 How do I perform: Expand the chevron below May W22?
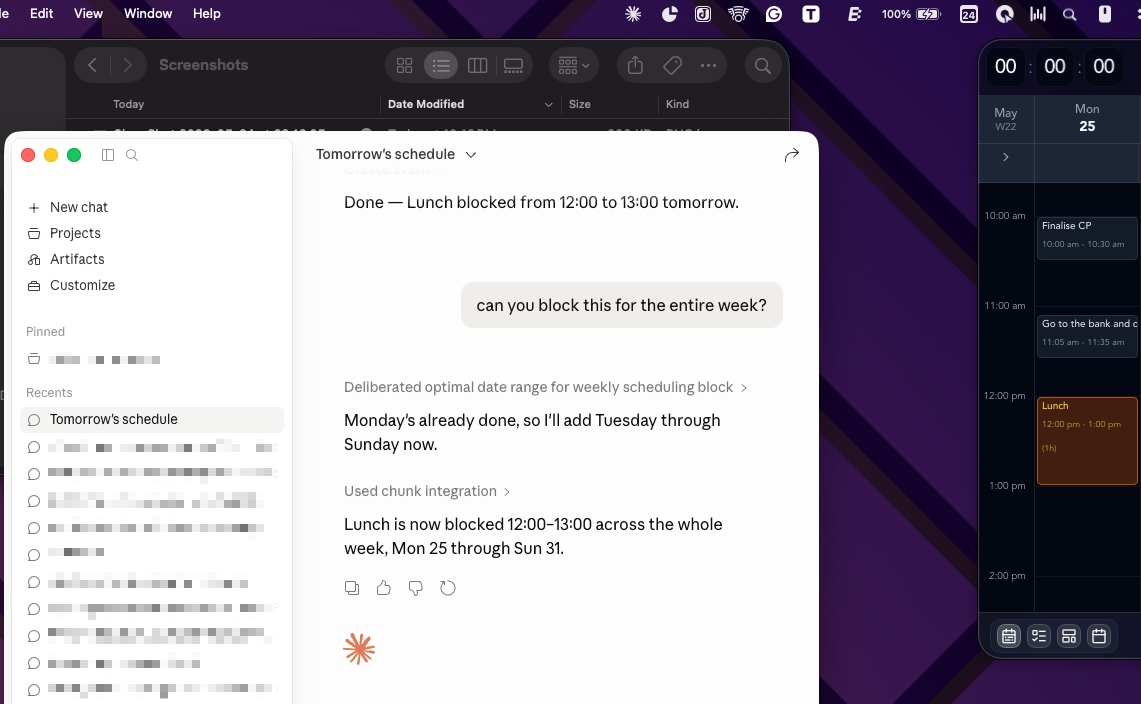click(x=1006, y=157)
